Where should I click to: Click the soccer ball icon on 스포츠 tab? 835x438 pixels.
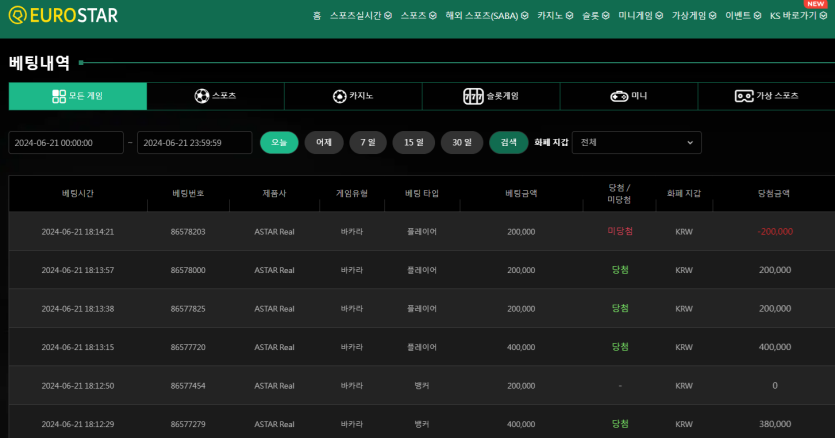pos(202,96)
